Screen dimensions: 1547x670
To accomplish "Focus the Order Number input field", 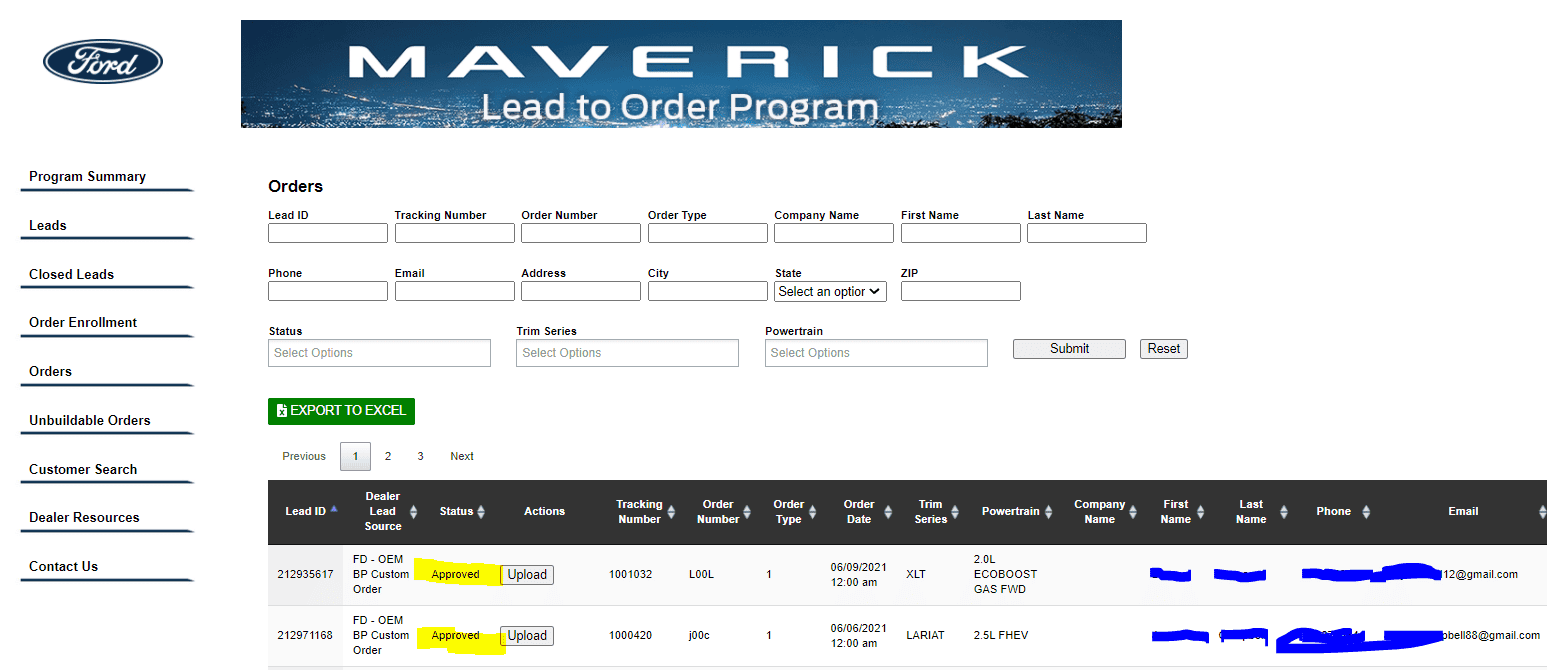I will pos(581,233).
